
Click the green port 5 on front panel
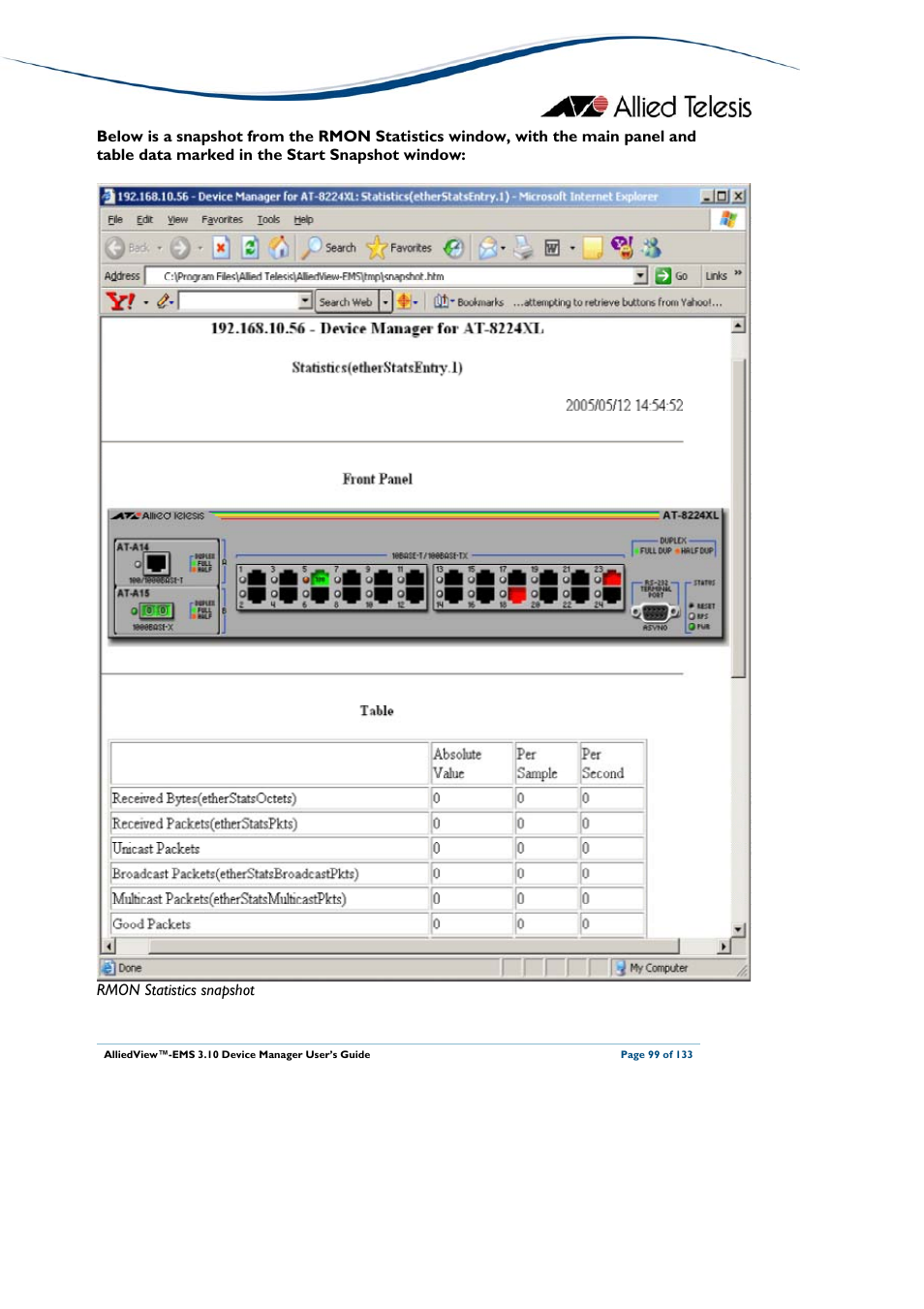pyautogui.click(x=320, y=579)
